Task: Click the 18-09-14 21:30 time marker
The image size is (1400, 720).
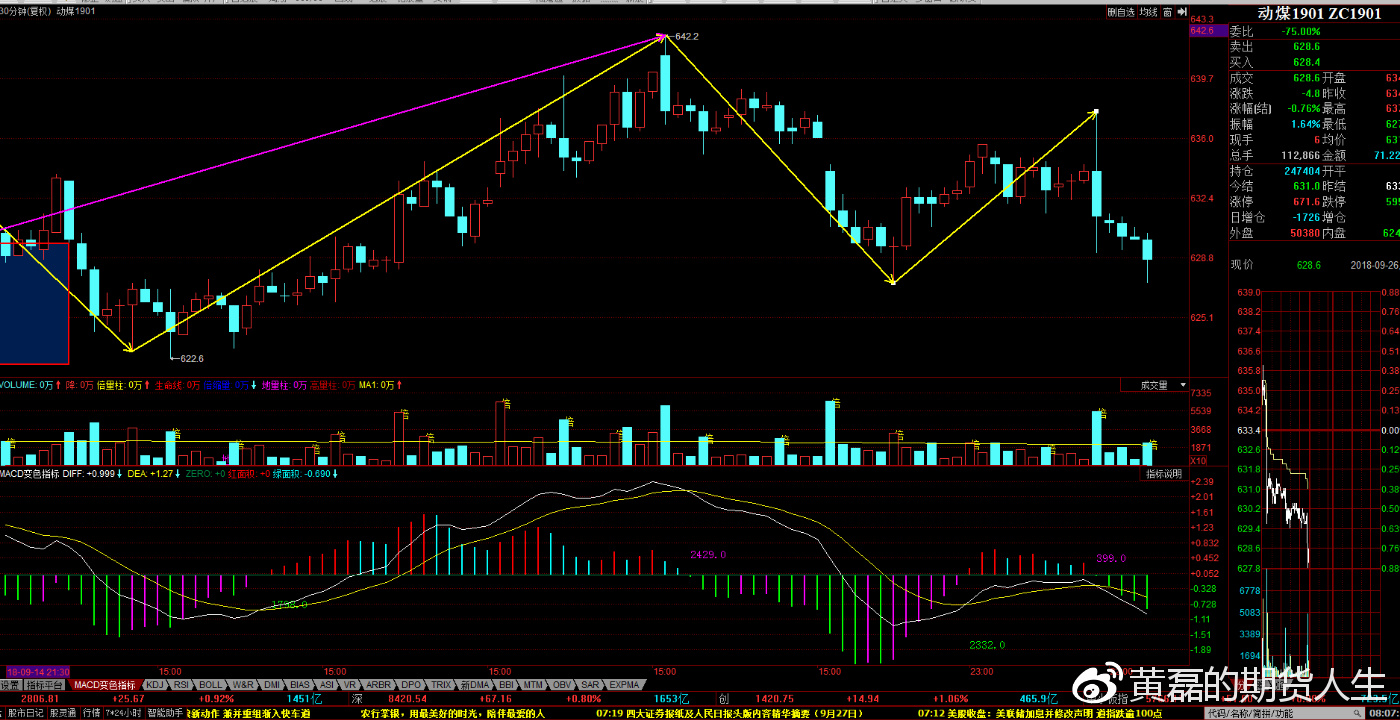Action: tap(37, 671)
